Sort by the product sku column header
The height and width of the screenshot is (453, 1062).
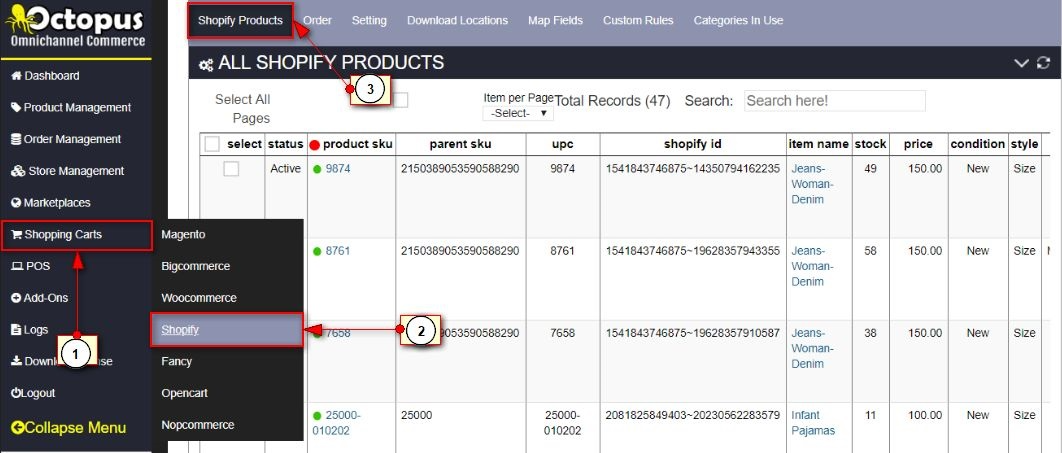pyautogui.click(x=358, y=144)
